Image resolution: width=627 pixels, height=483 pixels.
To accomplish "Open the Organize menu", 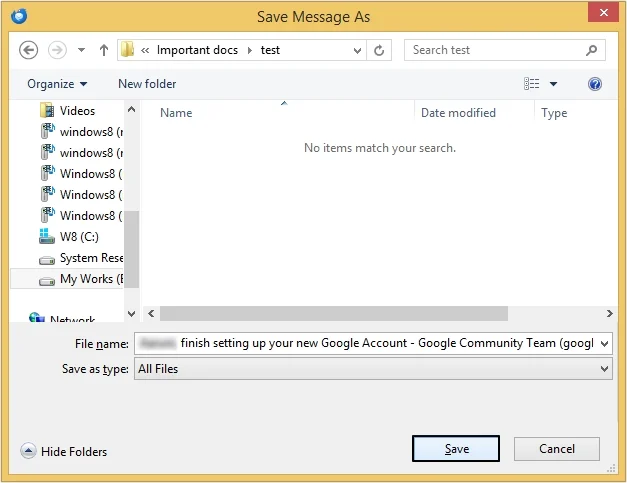I will coord(57,84).
